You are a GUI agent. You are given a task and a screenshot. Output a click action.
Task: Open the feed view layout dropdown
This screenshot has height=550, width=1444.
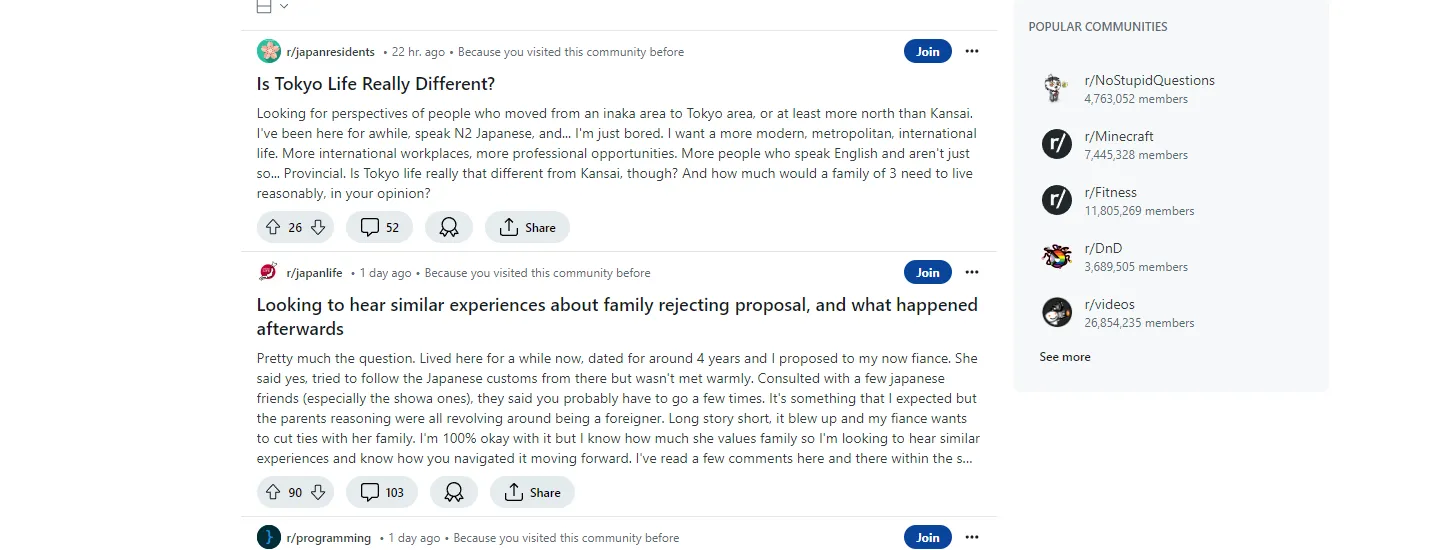click(272, 6)
